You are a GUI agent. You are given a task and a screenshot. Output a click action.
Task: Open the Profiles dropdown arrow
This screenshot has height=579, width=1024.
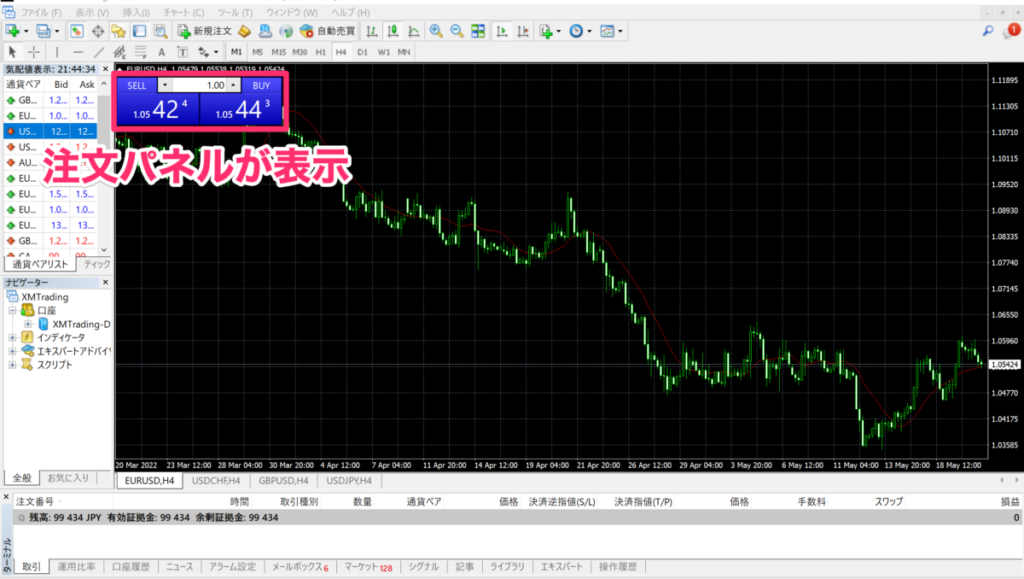tap(57, 31)
